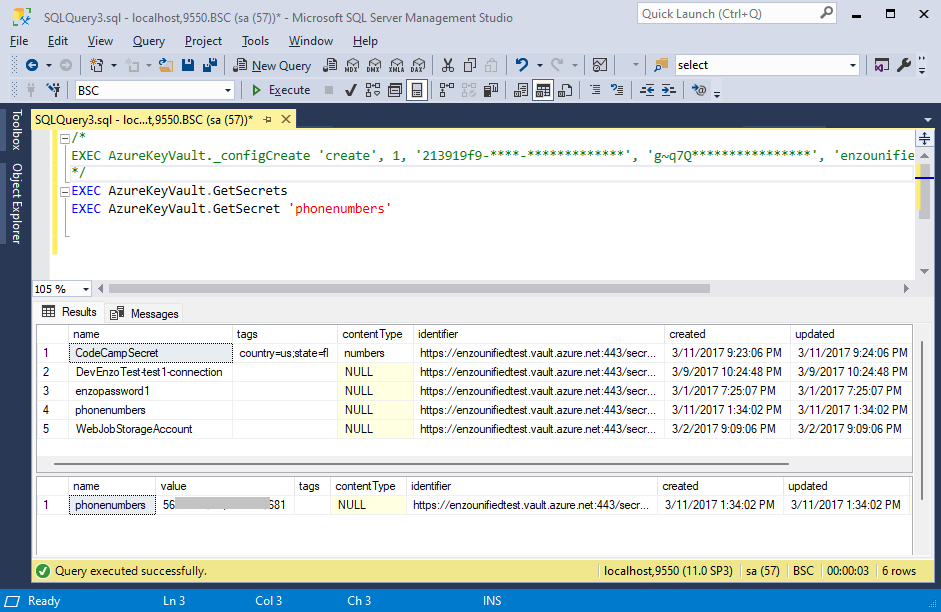Open the Toolbox side tab
The width and height of the screenshot is (941, 612).
16,129
